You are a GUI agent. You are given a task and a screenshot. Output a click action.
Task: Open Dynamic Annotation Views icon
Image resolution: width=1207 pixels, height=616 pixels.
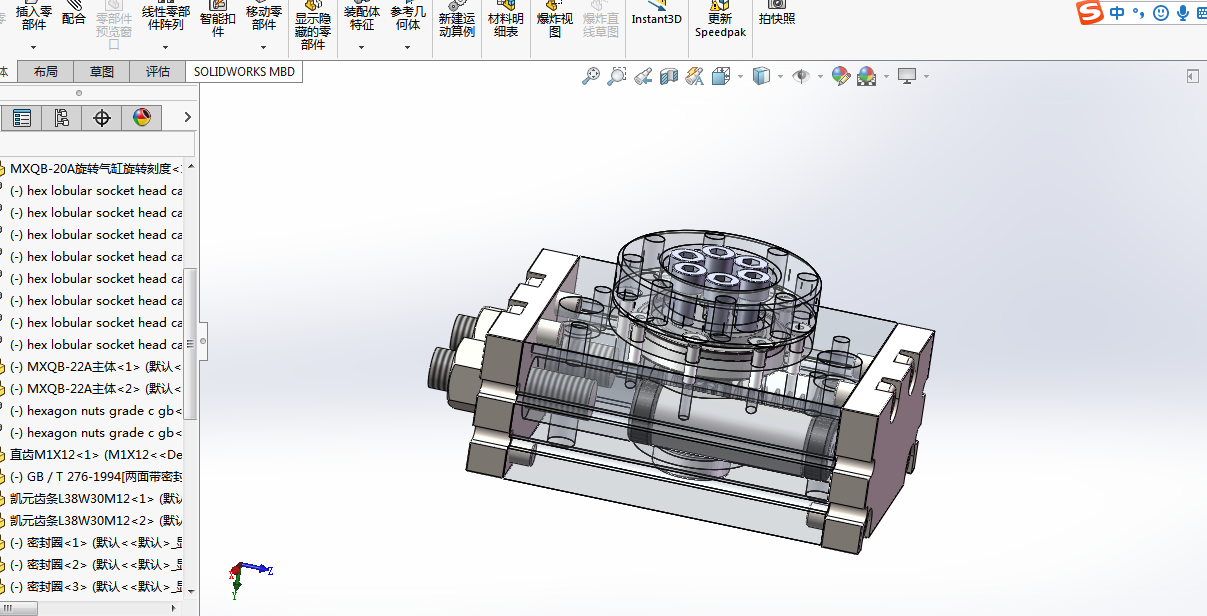[x=695, y=76]
